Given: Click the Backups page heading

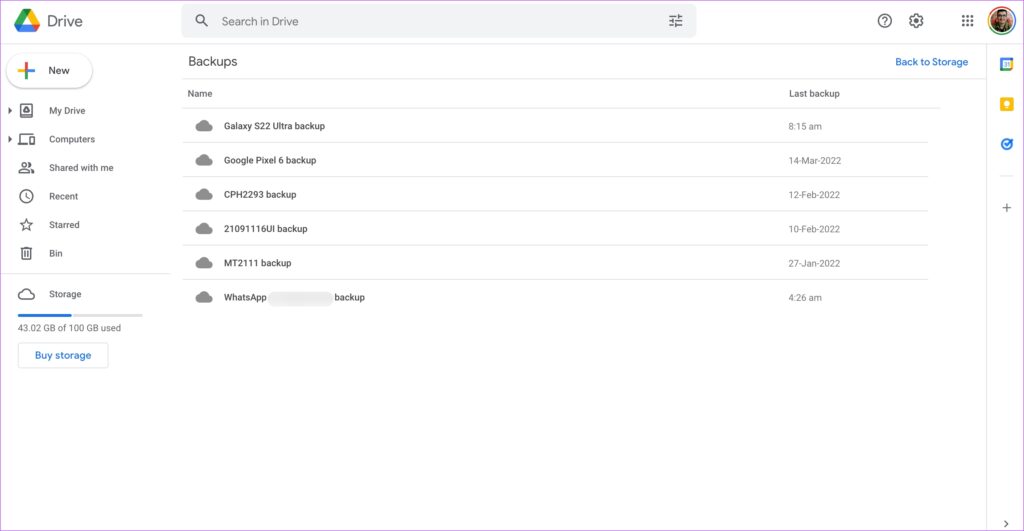Looking at the screenshot, I should pyautogui.click(x=213, y=61).
